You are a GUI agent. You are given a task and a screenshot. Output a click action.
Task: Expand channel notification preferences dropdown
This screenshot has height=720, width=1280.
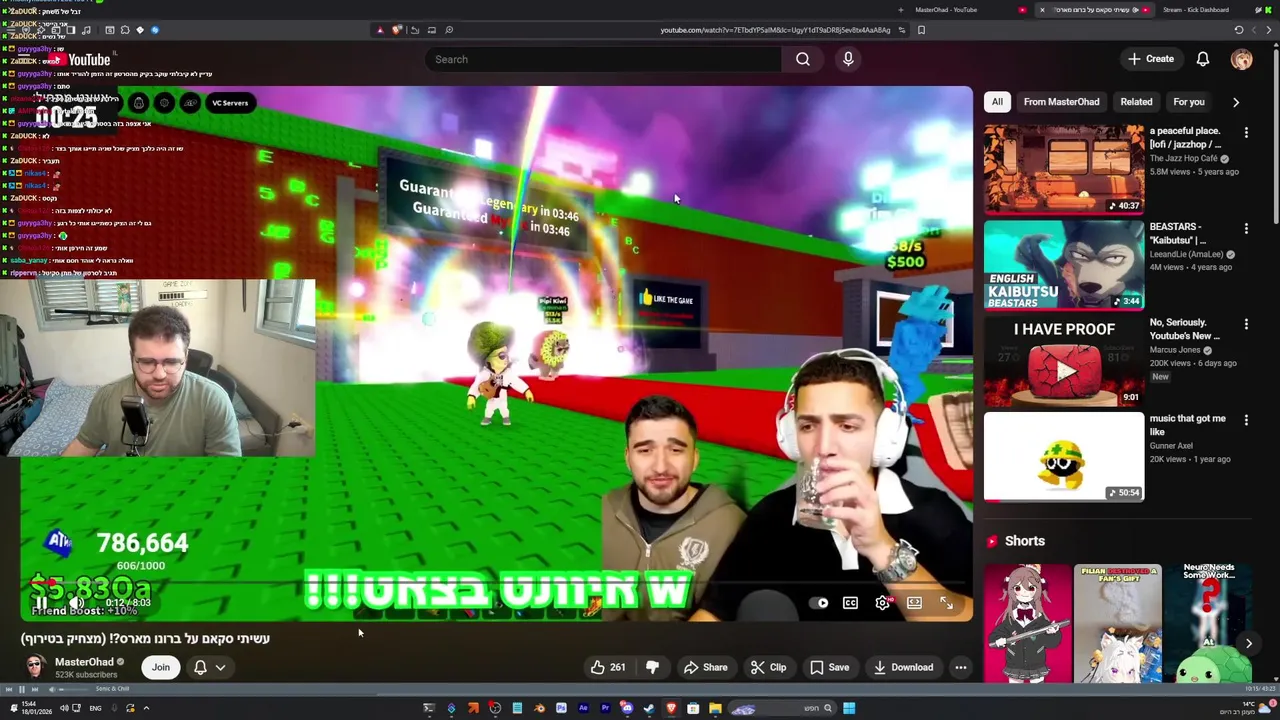coord(220,667)
